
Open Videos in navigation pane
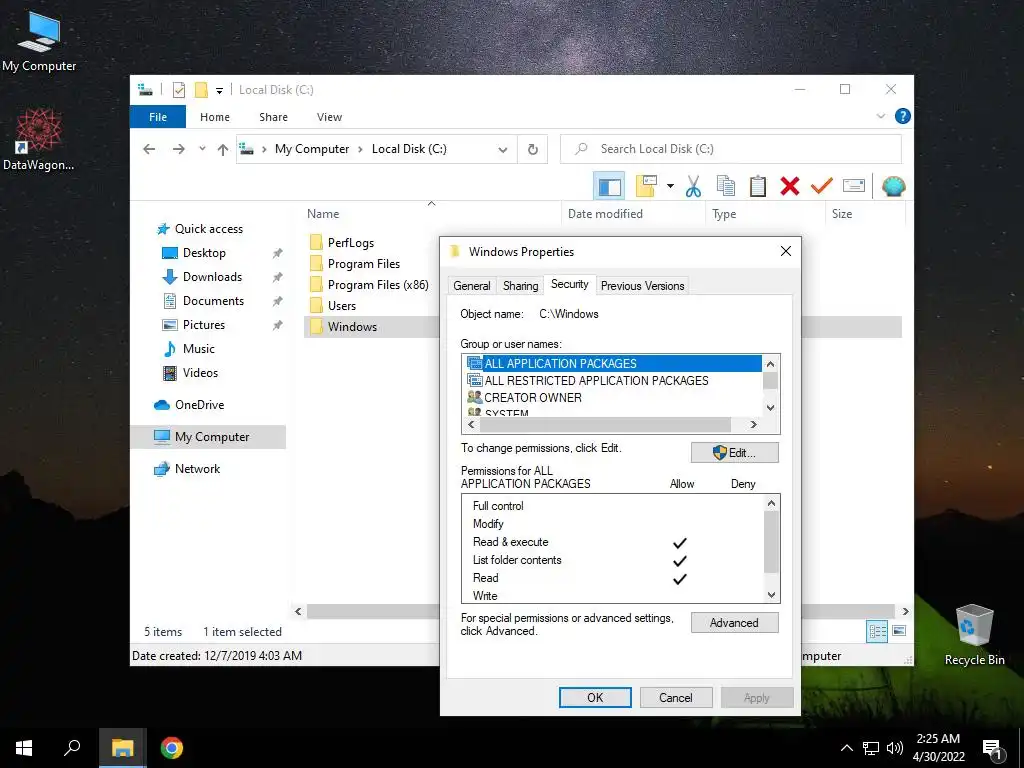pos(199,373)
